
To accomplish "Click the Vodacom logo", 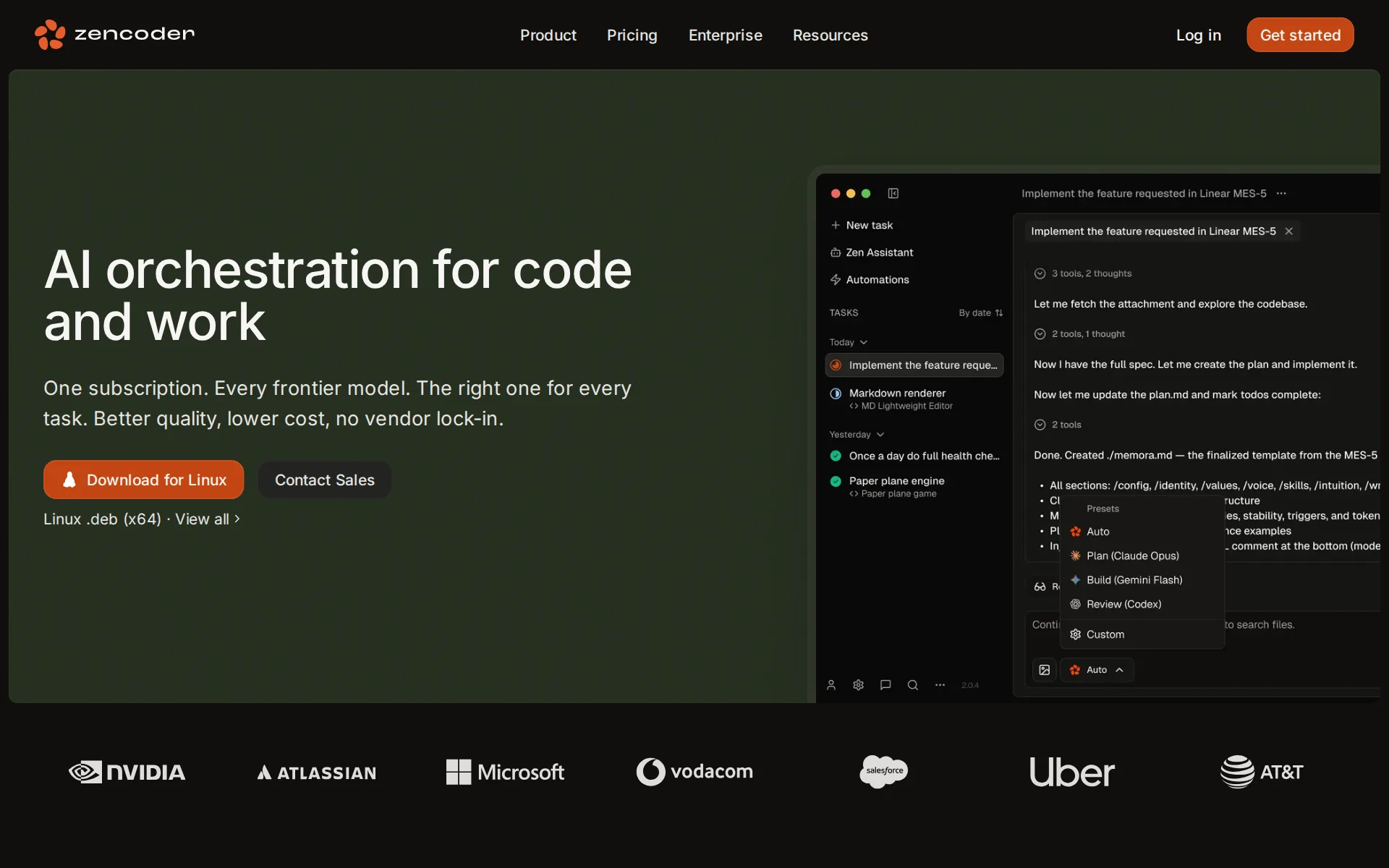I will pyautogui.click(x=694, y=772).
